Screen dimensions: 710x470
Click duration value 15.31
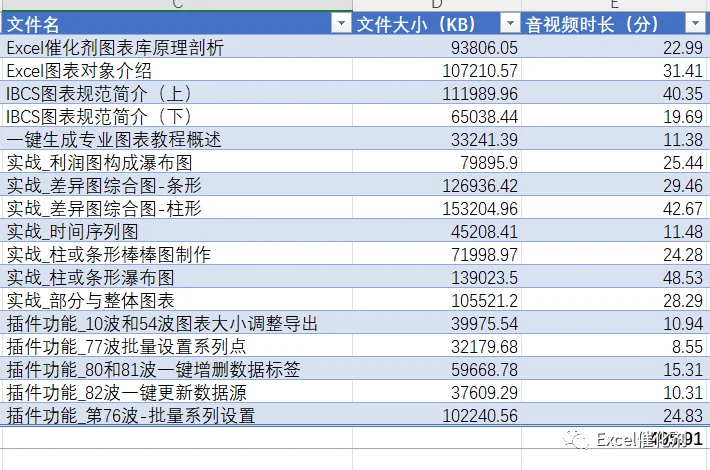coord(683,369)
